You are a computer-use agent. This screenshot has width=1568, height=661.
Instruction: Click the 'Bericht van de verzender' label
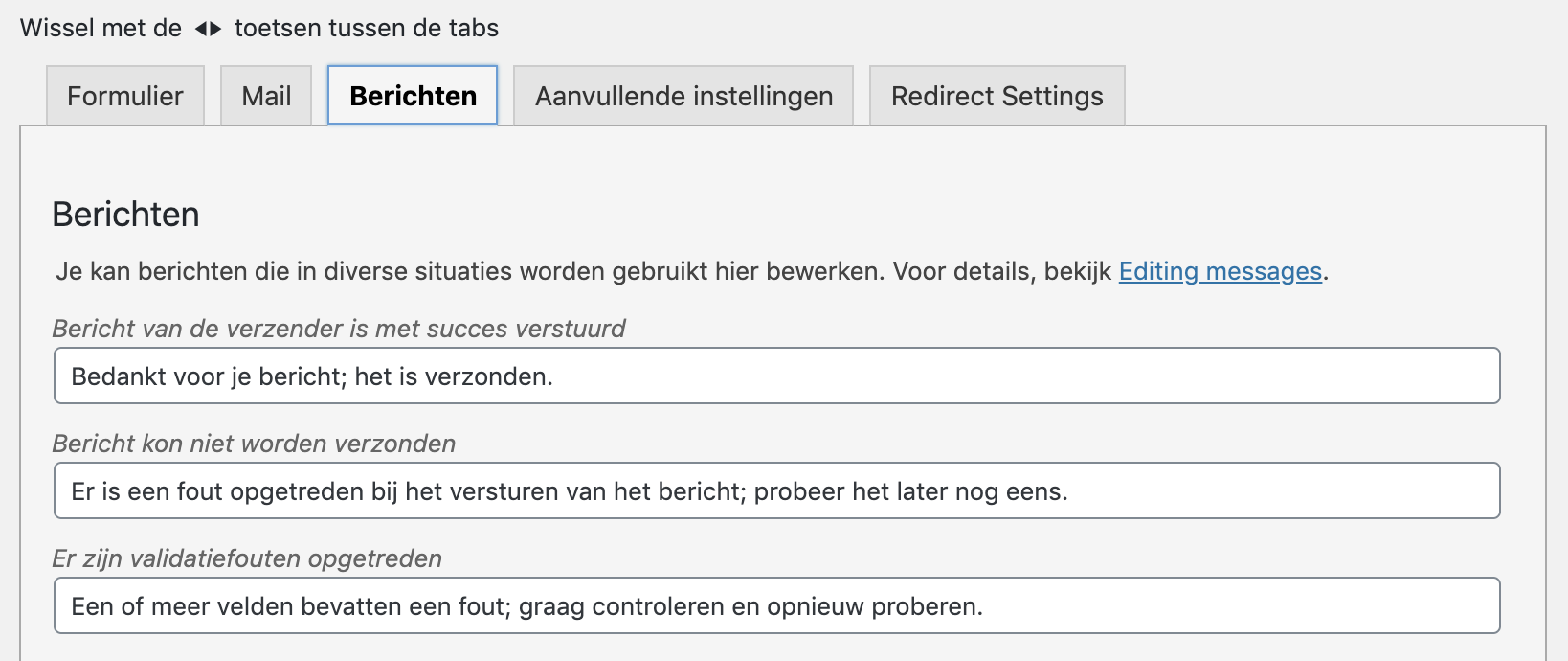(x=339, y=329)
